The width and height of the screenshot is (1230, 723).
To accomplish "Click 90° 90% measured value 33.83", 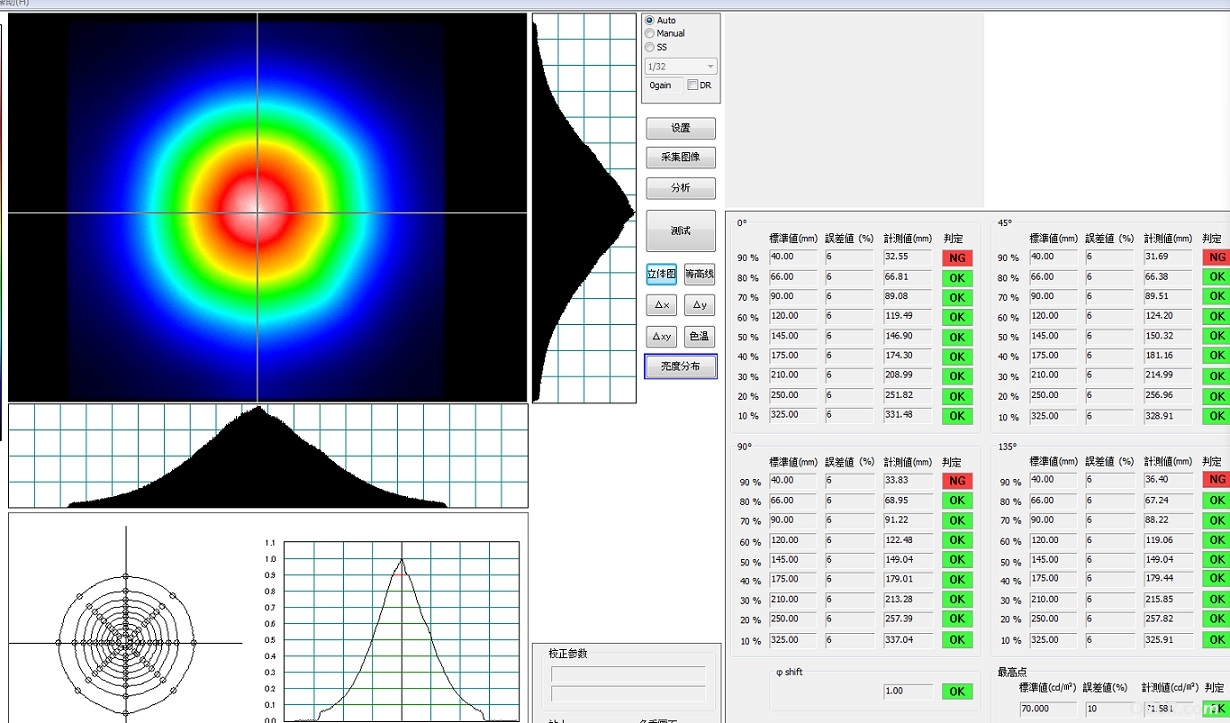I will pyautogui.click(x=908, y=480).
